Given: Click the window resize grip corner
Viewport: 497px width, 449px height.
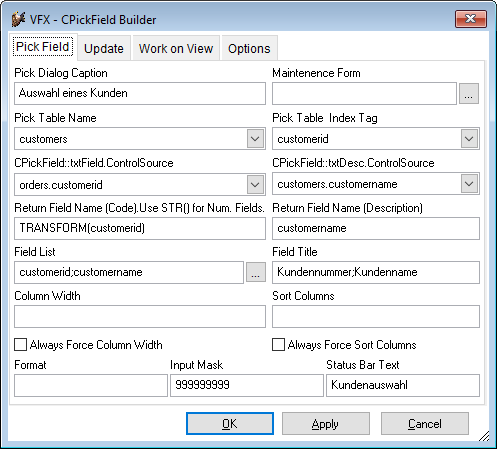Looking at the screenshot, I should pos(484,436).
